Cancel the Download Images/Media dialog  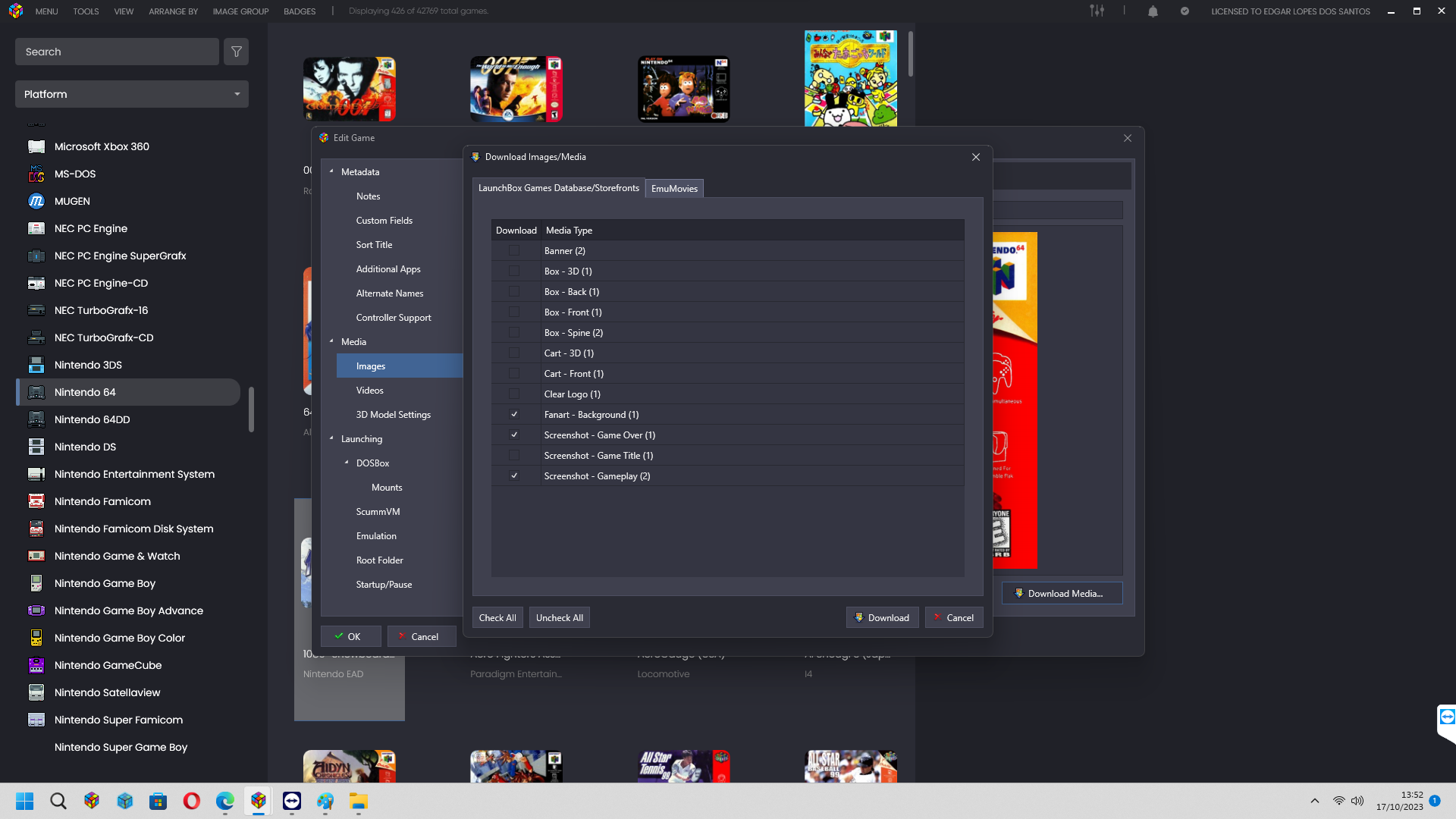pyautogui.click(x=954, y=618)
